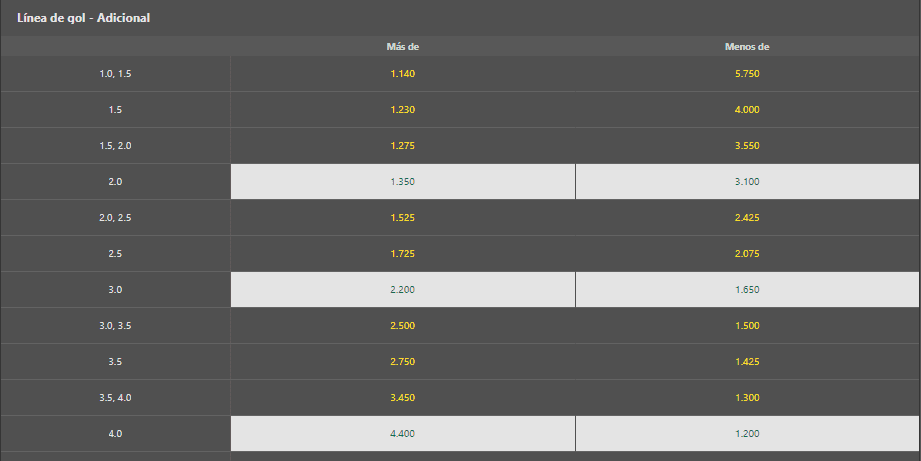Deselect highlighted Más de 2.200 odds
921x461 pixels.
[x=402, y=290]
